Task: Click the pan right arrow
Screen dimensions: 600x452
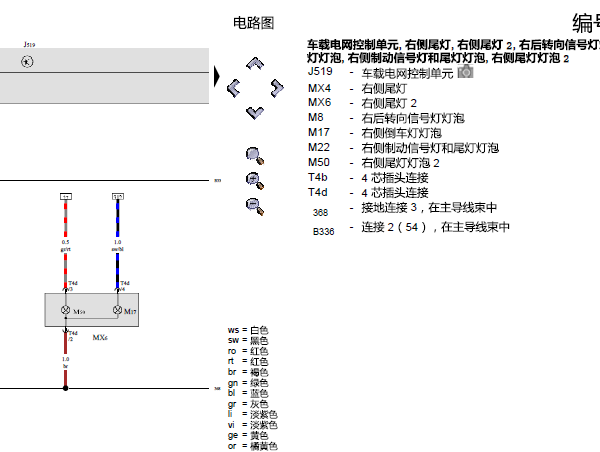Action: coord(277,88)
